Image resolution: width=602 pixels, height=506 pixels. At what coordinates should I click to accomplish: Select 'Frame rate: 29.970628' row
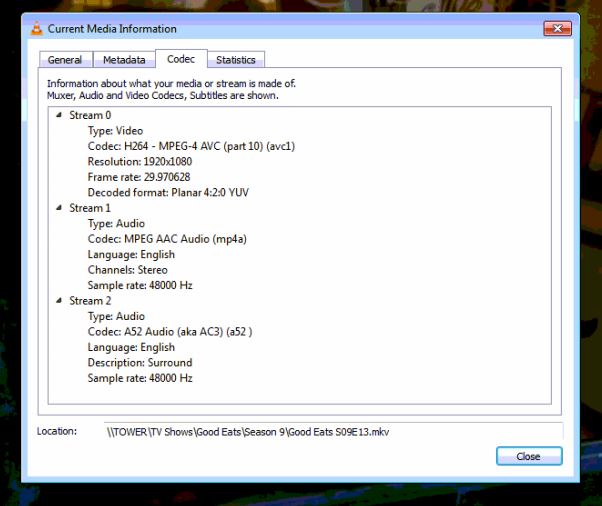139,177
